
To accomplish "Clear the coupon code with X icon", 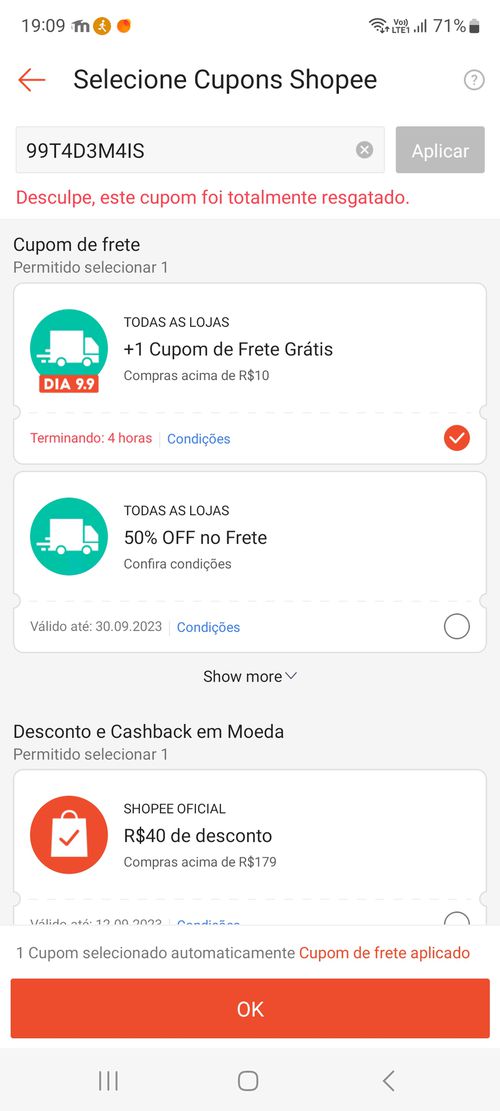I will 365,150.
